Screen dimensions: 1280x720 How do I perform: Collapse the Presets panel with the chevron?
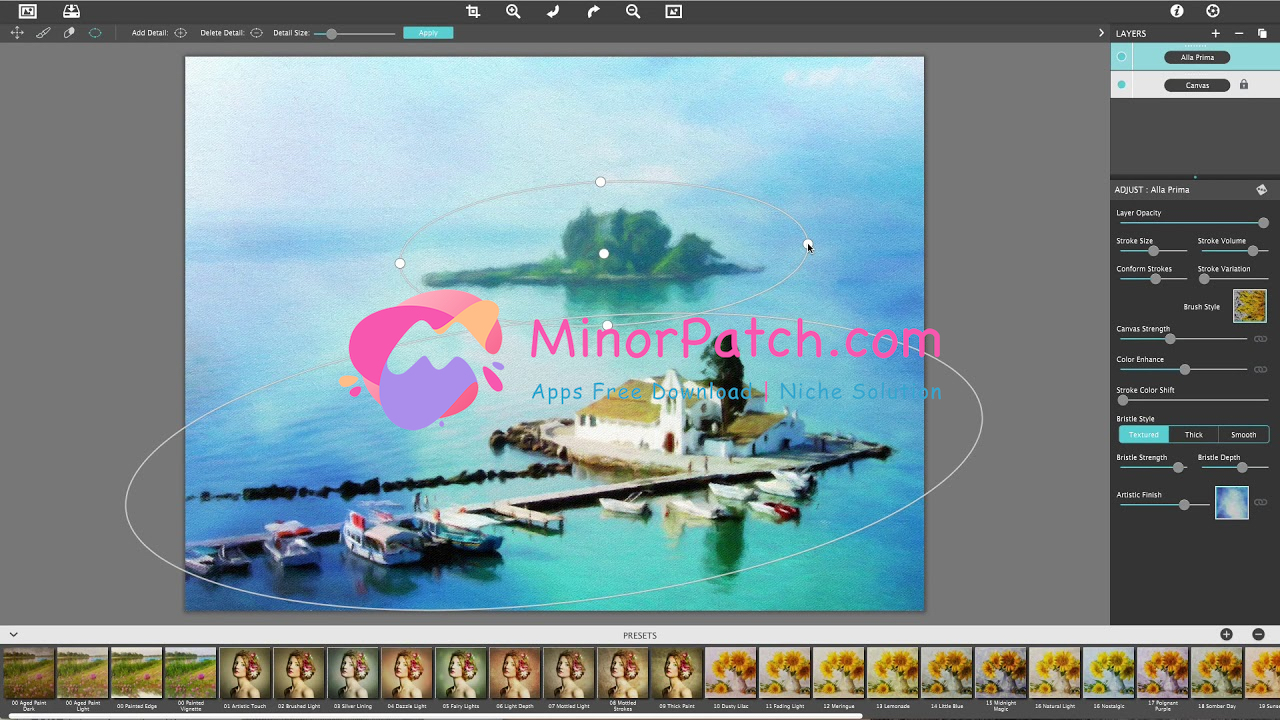pyautogui.click(x=14, y=635)
